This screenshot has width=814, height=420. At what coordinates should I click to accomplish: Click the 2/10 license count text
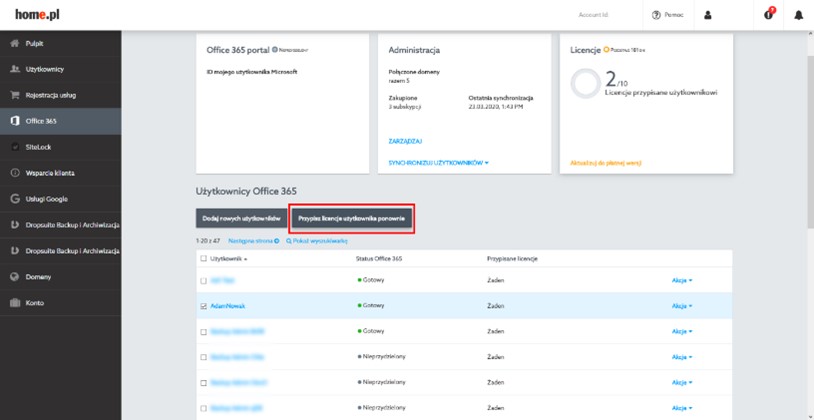pos(617,79)
